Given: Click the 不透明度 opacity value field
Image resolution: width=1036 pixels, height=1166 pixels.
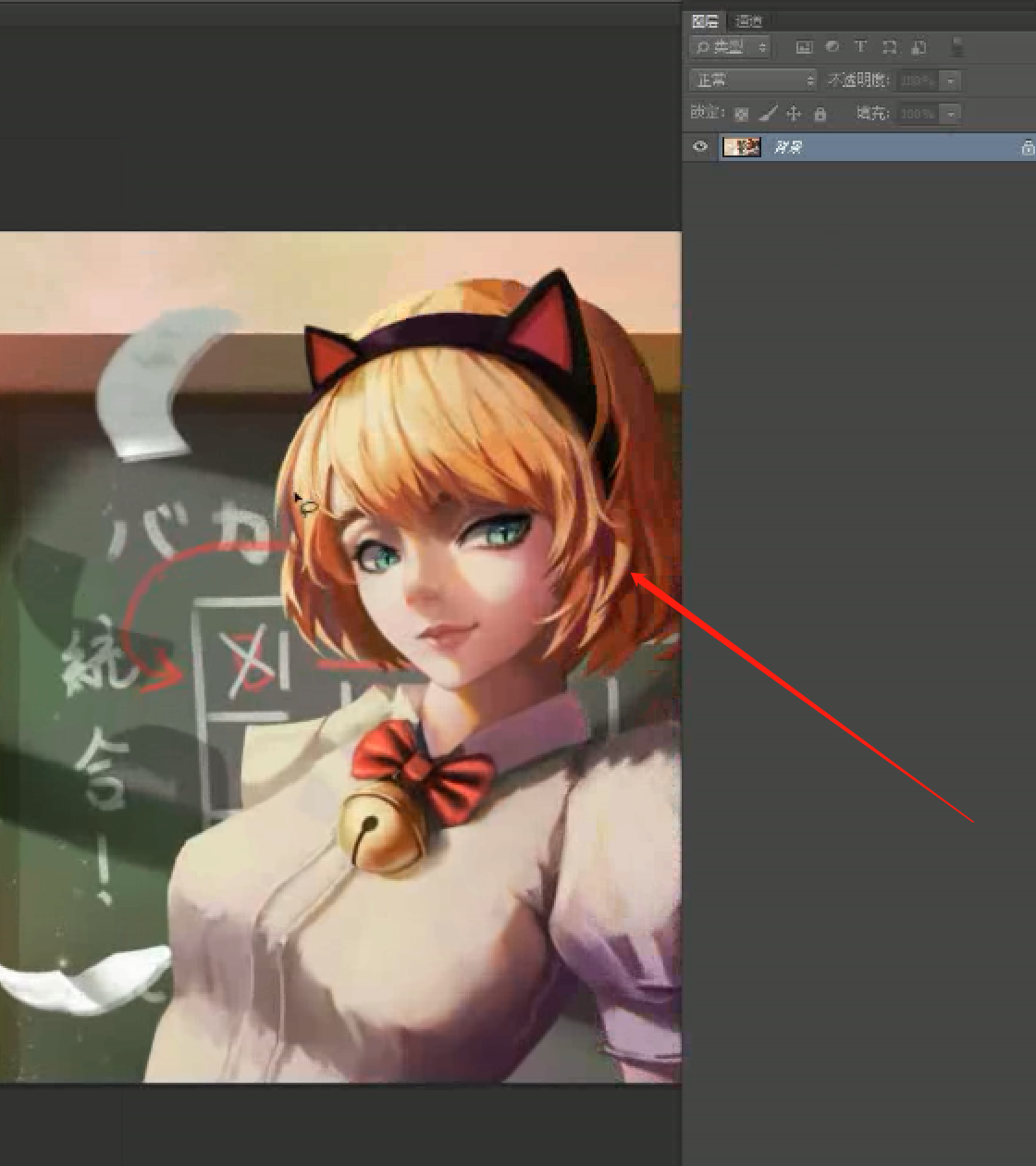Looking at the screenshot, I should [x=918, y=81].
